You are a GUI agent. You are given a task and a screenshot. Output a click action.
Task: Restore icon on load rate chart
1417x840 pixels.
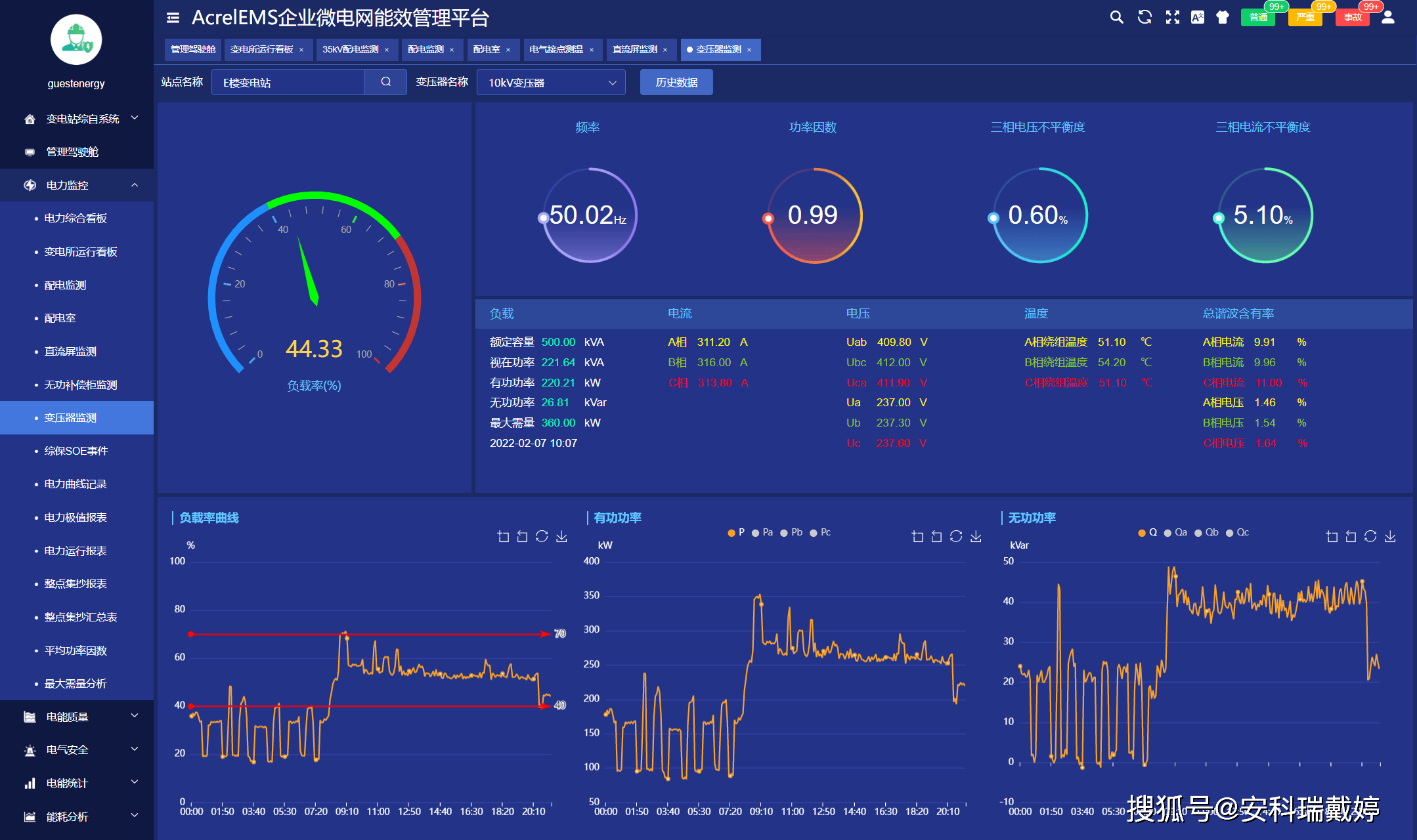(x=542, y=537)
